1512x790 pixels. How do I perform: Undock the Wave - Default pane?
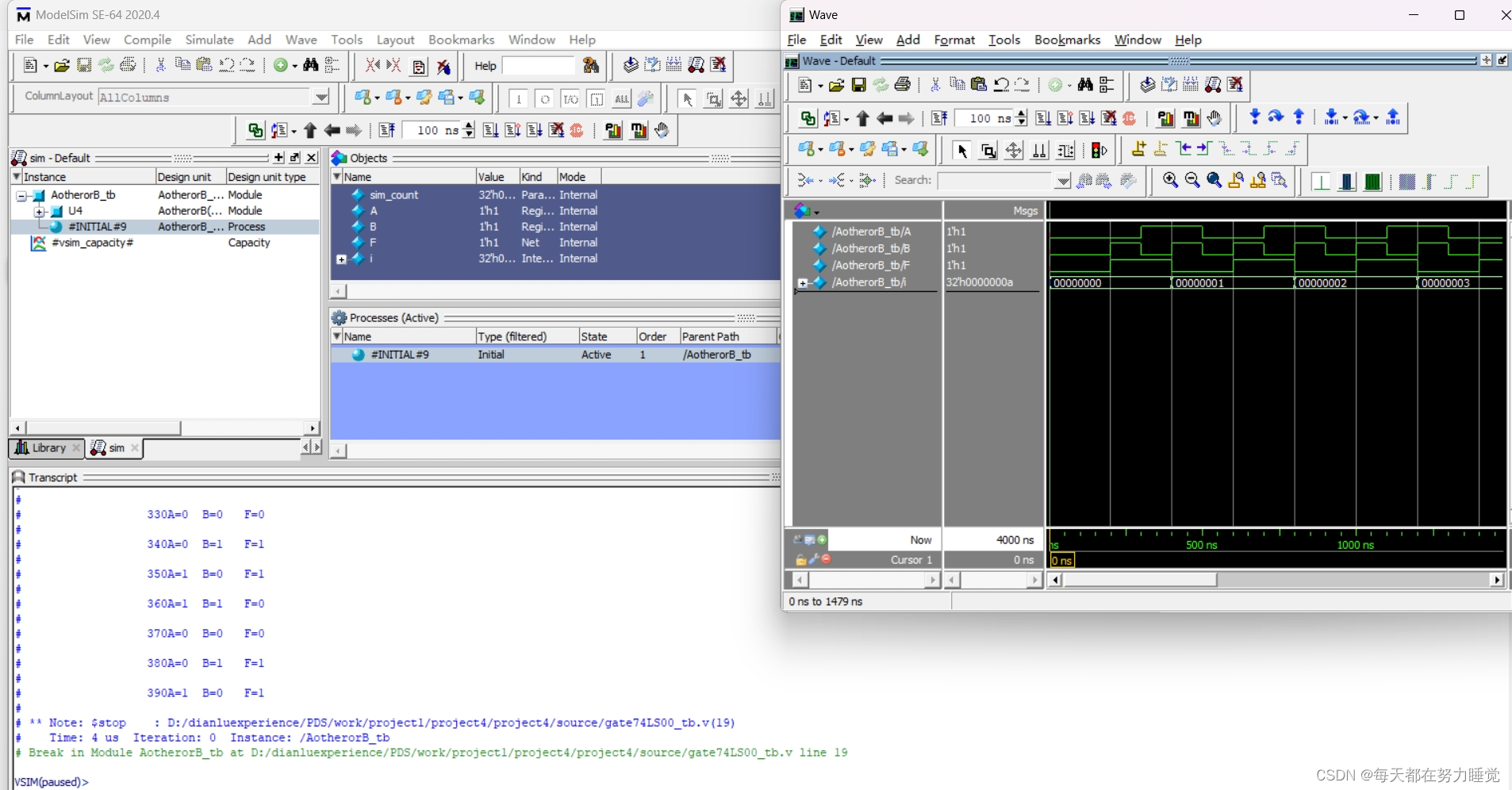coord(1502,60)
